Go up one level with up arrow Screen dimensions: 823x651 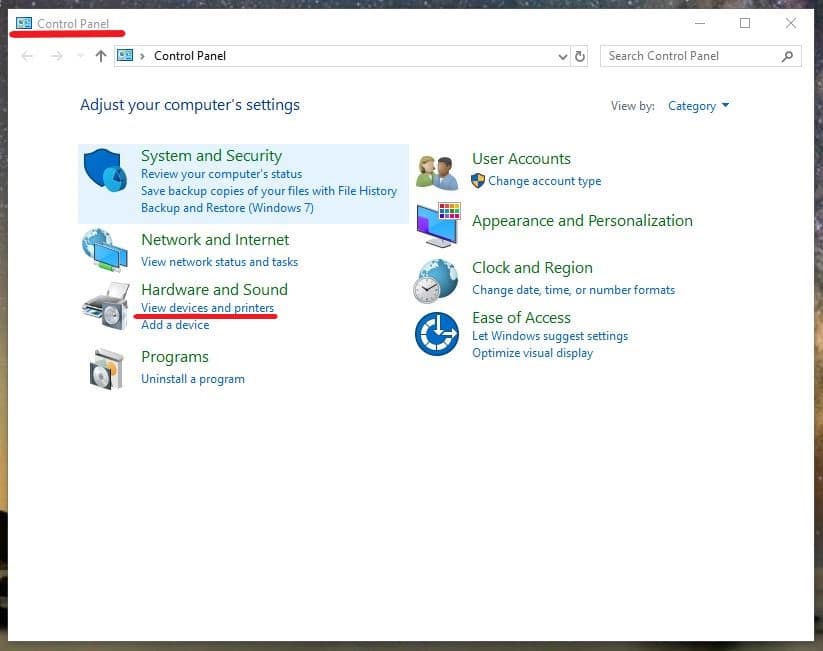(x=100, y=56)
